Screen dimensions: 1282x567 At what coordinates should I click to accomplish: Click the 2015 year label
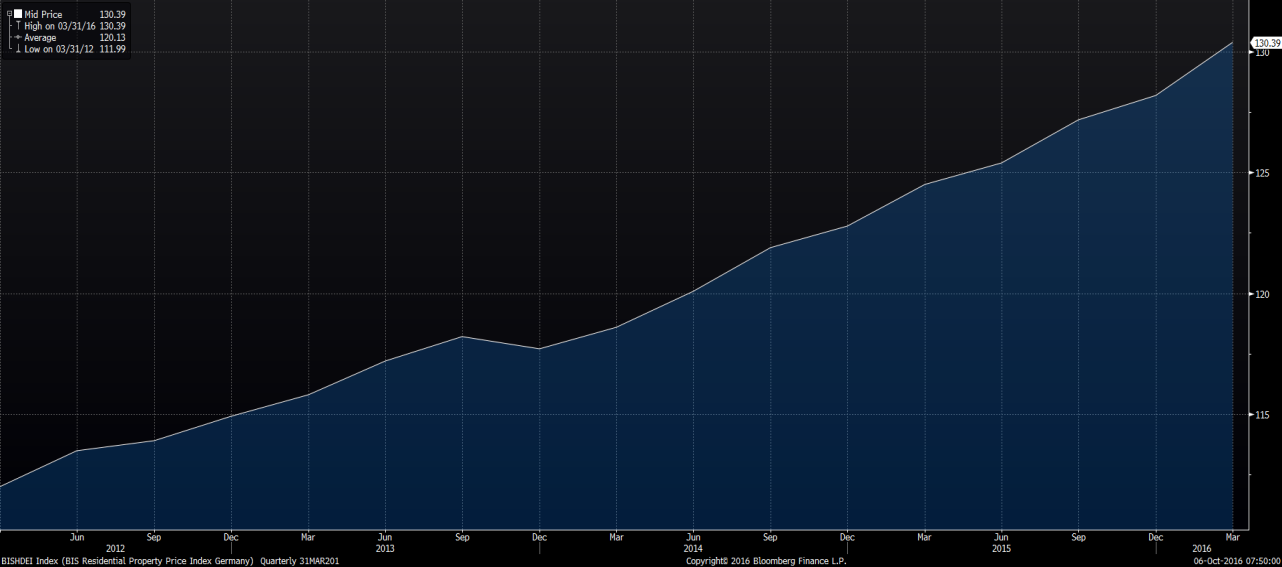[x=1000, y=548]
